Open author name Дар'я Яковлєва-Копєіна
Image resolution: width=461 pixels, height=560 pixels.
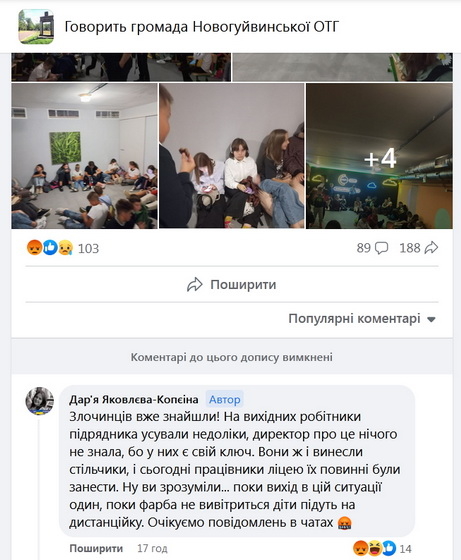[x=134, y=399]
